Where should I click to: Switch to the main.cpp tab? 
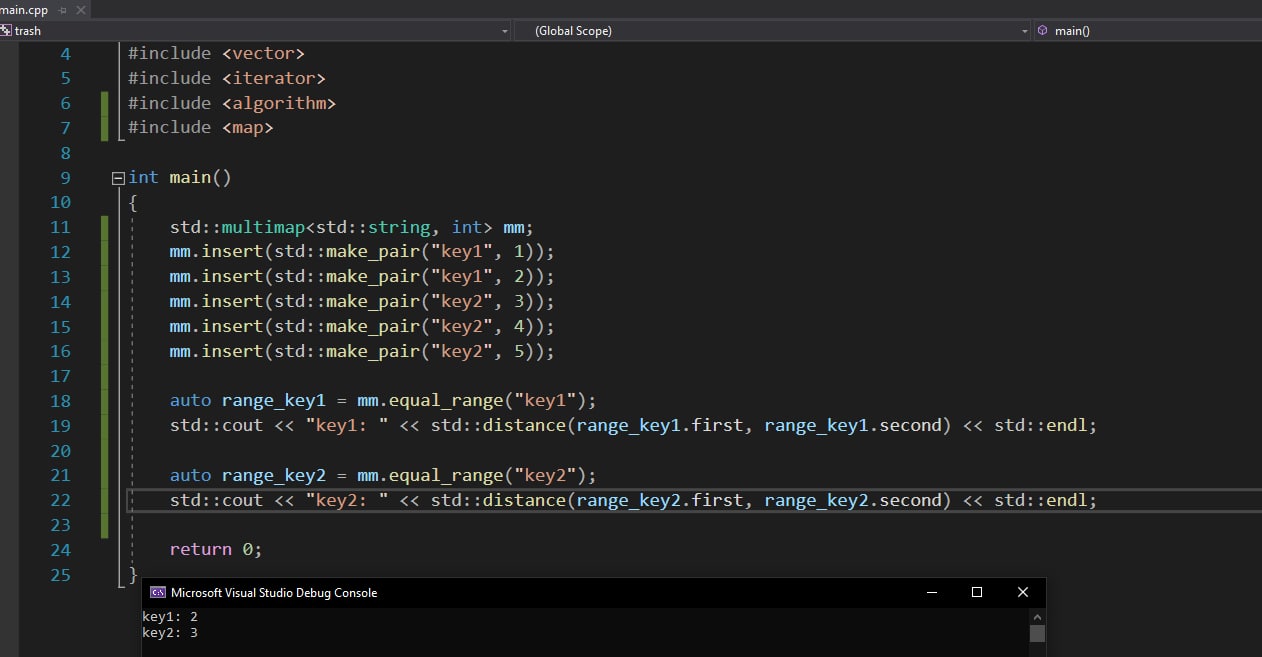click(x=24, y=10)
